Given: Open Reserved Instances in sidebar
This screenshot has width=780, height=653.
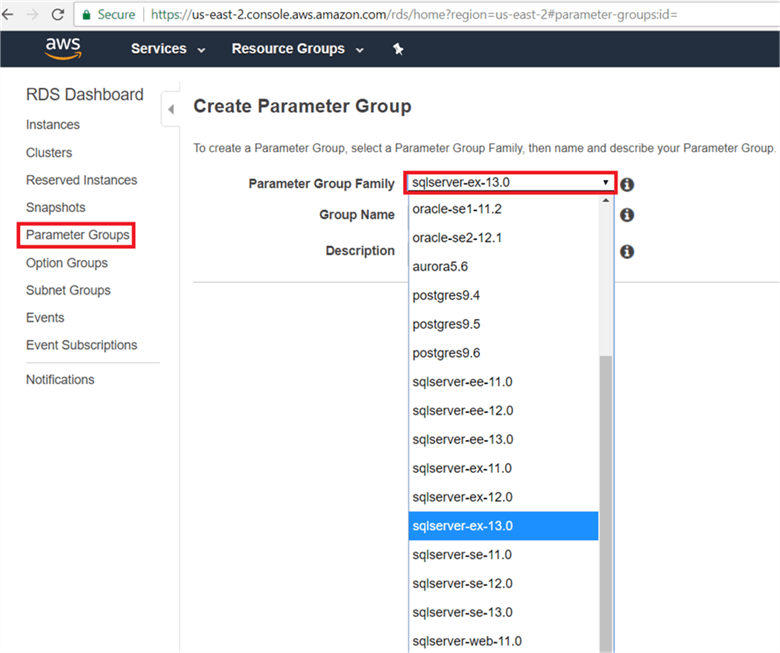Looking at the screenshot, I should (82, 180).
